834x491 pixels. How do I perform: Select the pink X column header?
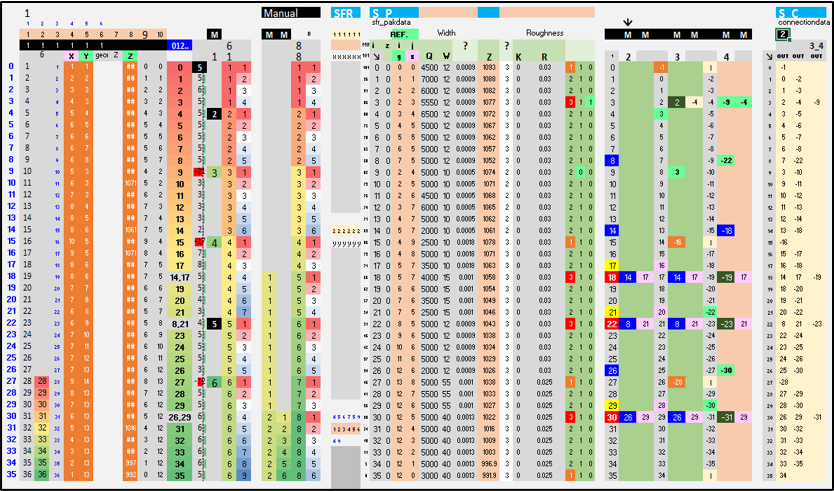(x=71, y=56)
